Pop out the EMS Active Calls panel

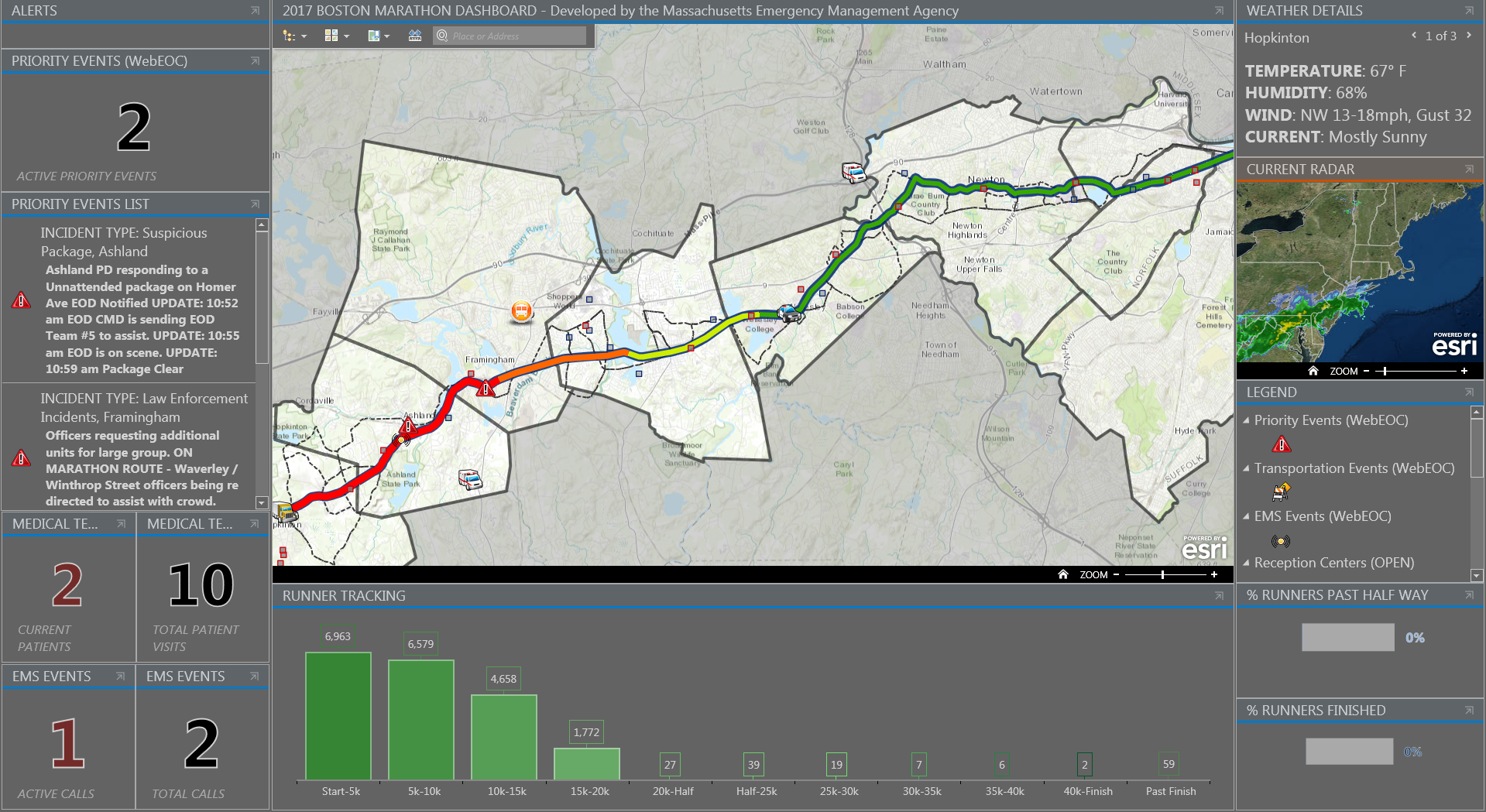(121, 676)
